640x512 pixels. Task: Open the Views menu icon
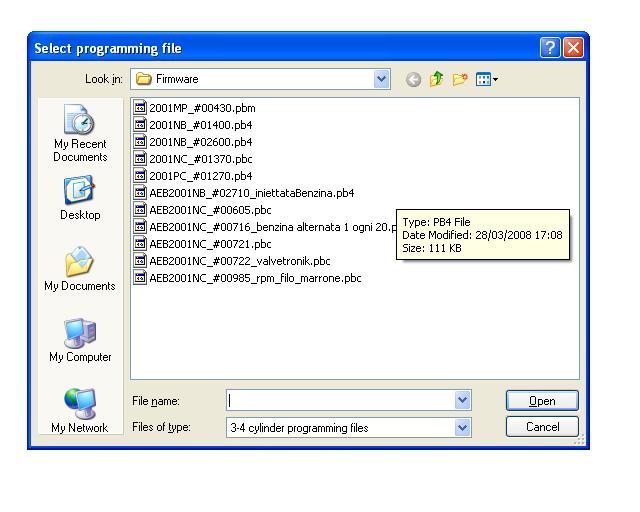(x=487, y=79)
